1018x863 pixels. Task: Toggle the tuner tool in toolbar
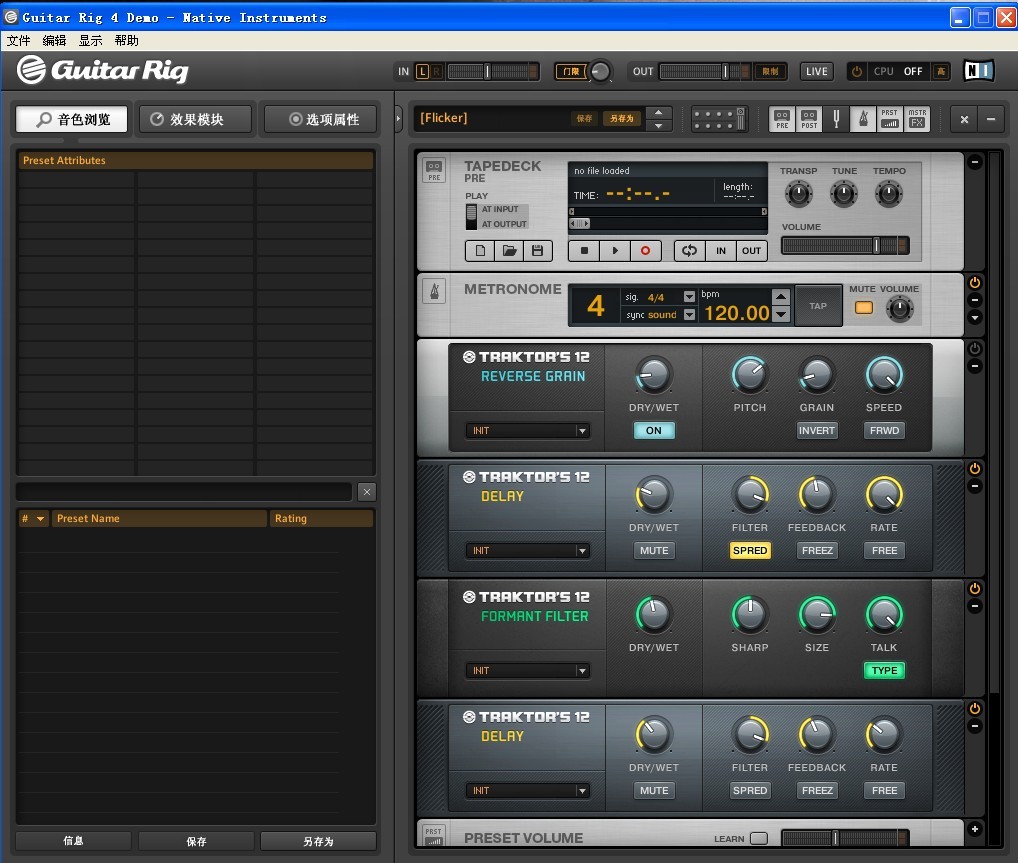point(836,119)
